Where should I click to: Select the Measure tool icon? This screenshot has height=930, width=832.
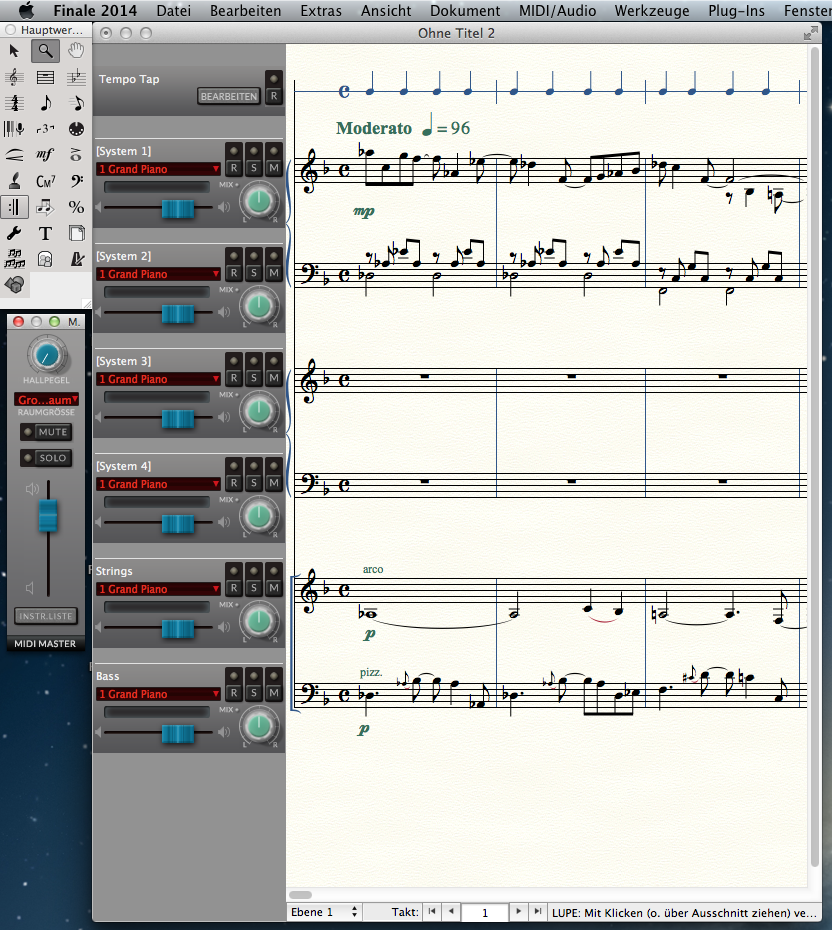(x=45, y=77)
